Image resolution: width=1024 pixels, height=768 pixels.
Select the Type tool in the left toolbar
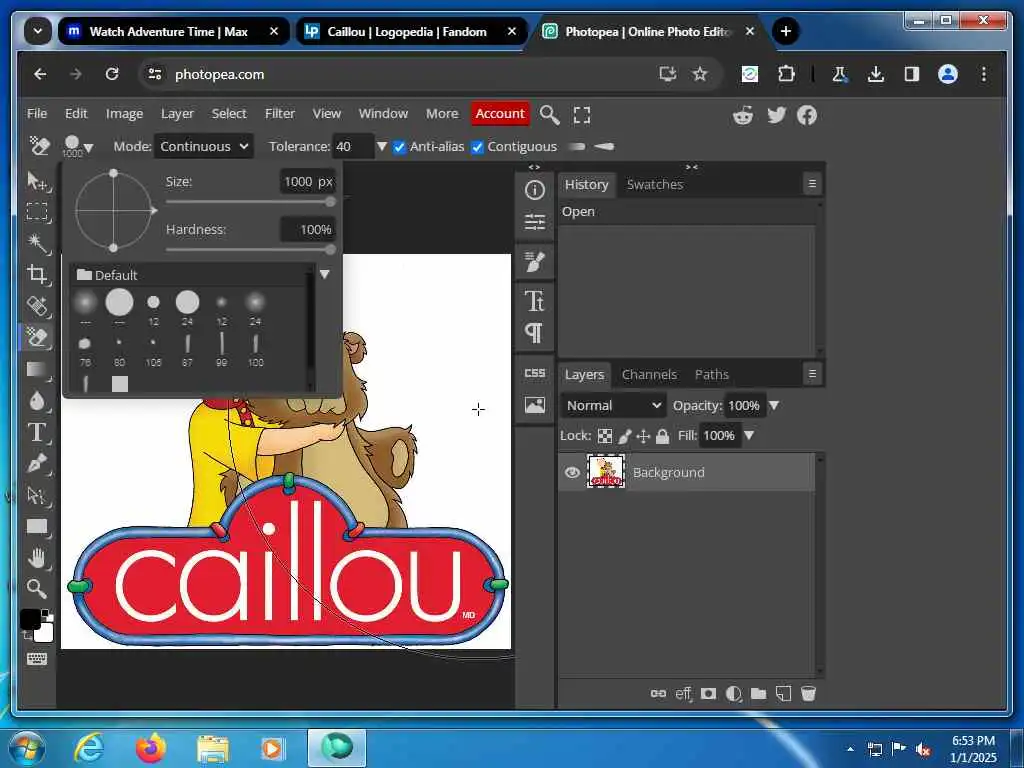pos(37,432)
